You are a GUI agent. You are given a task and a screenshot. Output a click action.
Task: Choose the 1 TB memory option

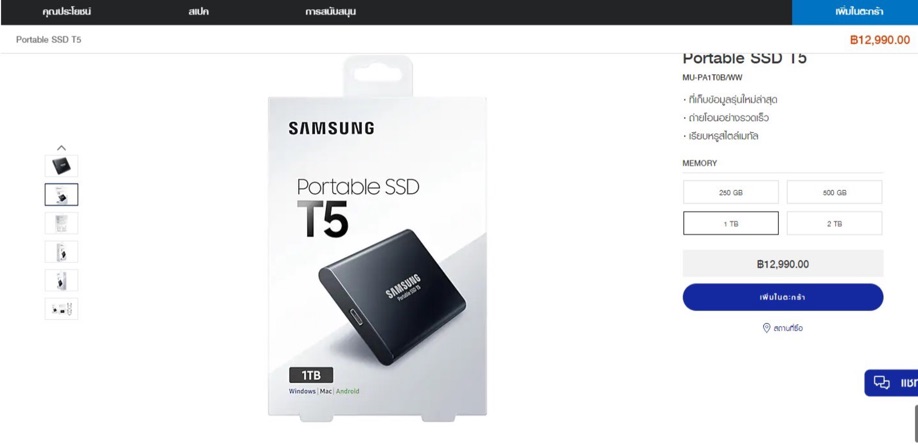pyautogui.click(x=731, y=223)
